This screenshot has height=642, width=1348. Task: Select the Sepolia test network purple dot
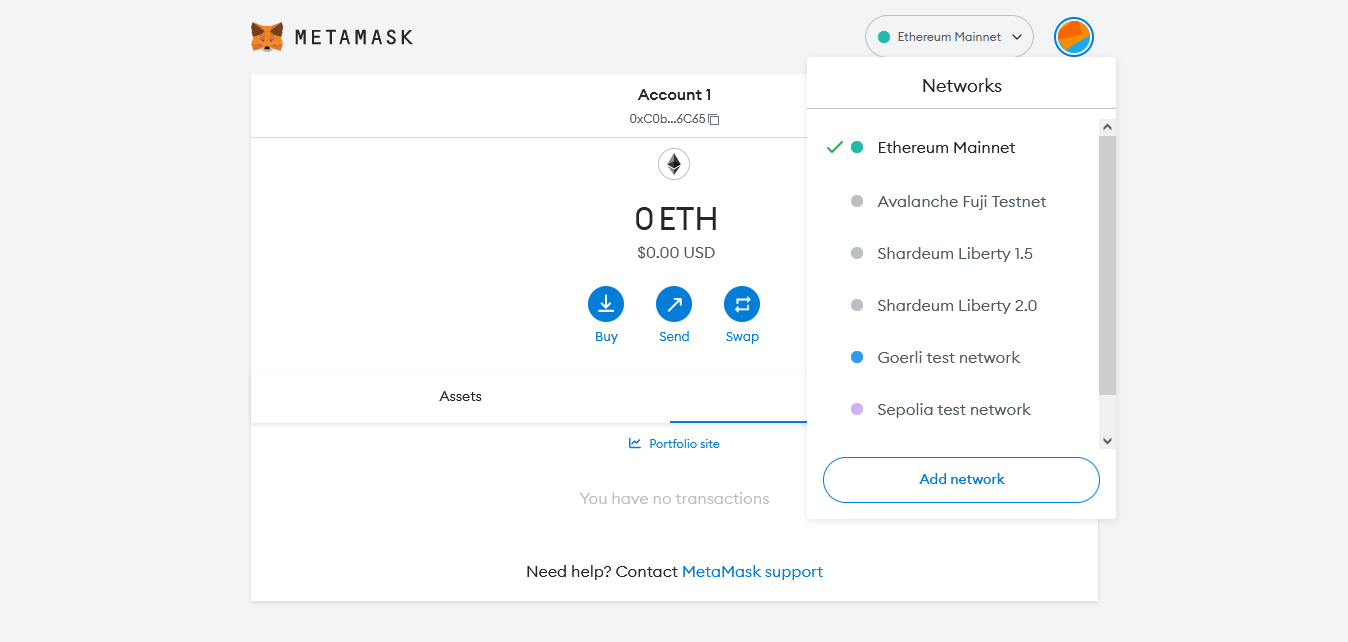click(x=856, y=410)
